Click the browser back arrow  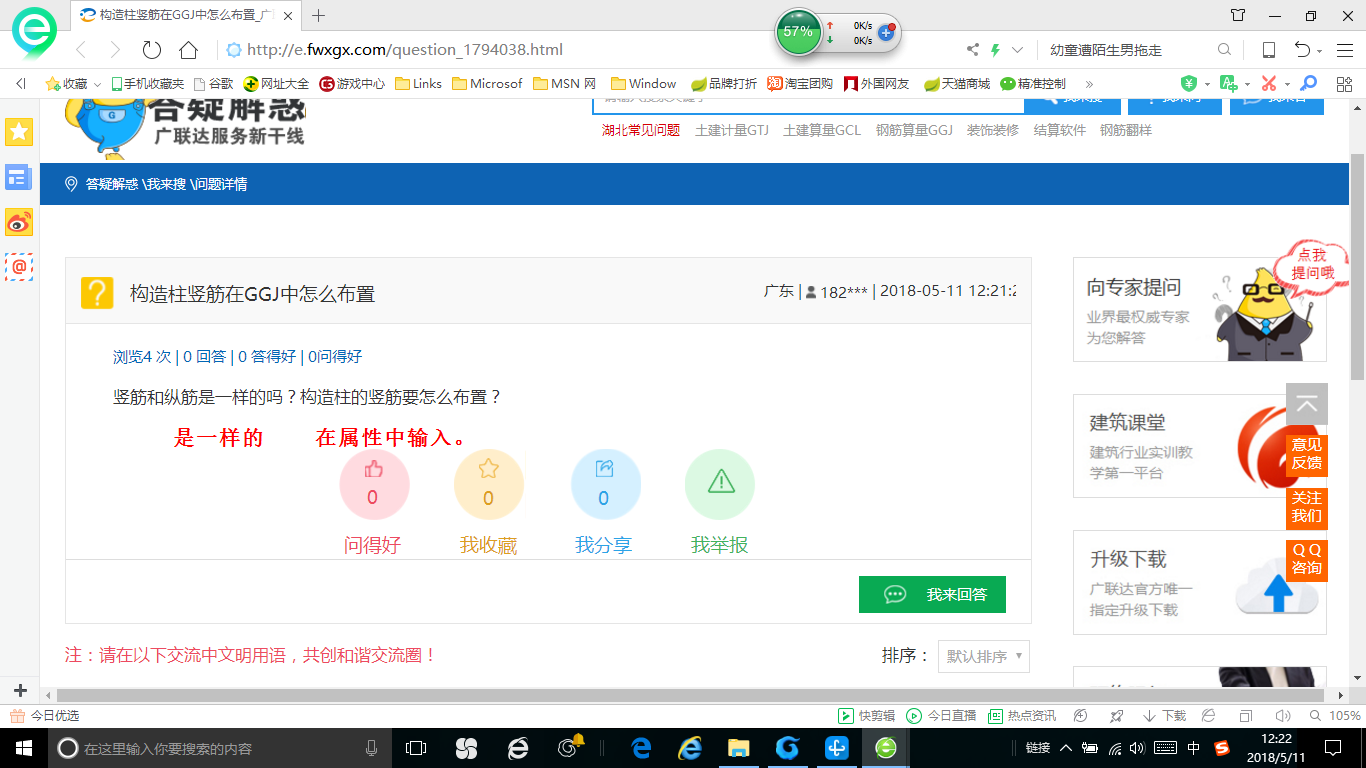pos(82,50)
